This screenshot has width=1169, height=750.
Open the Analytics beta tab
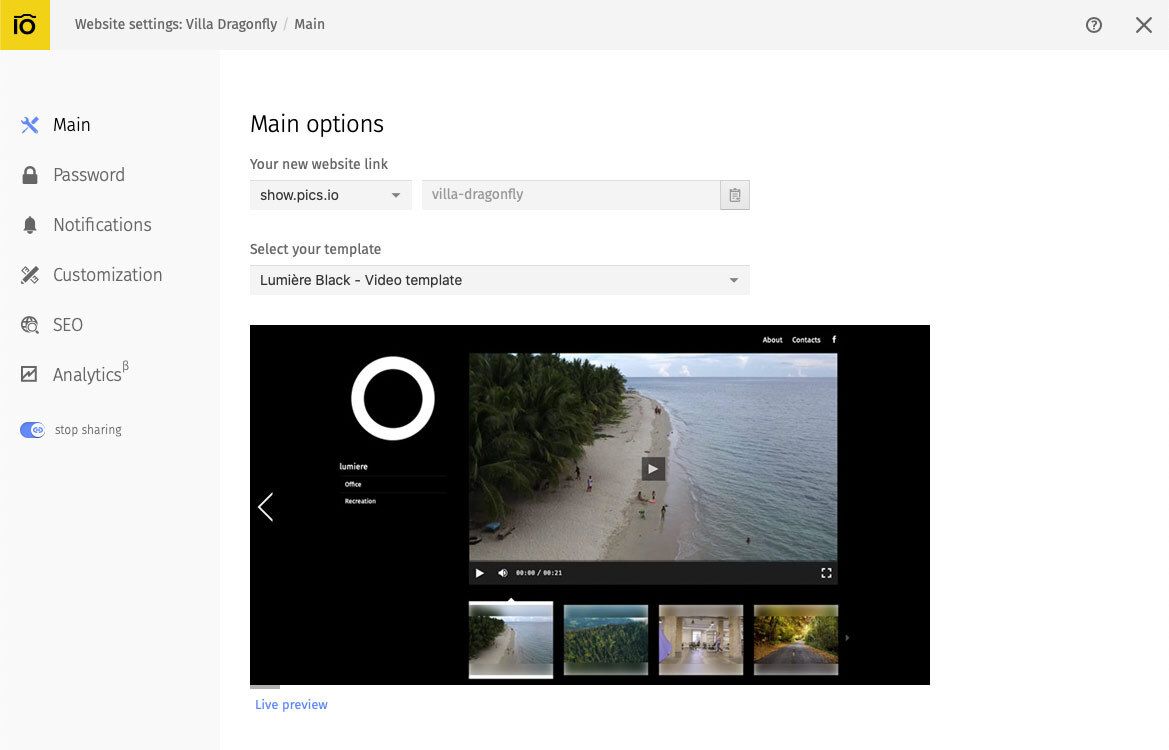click(91, 373)
